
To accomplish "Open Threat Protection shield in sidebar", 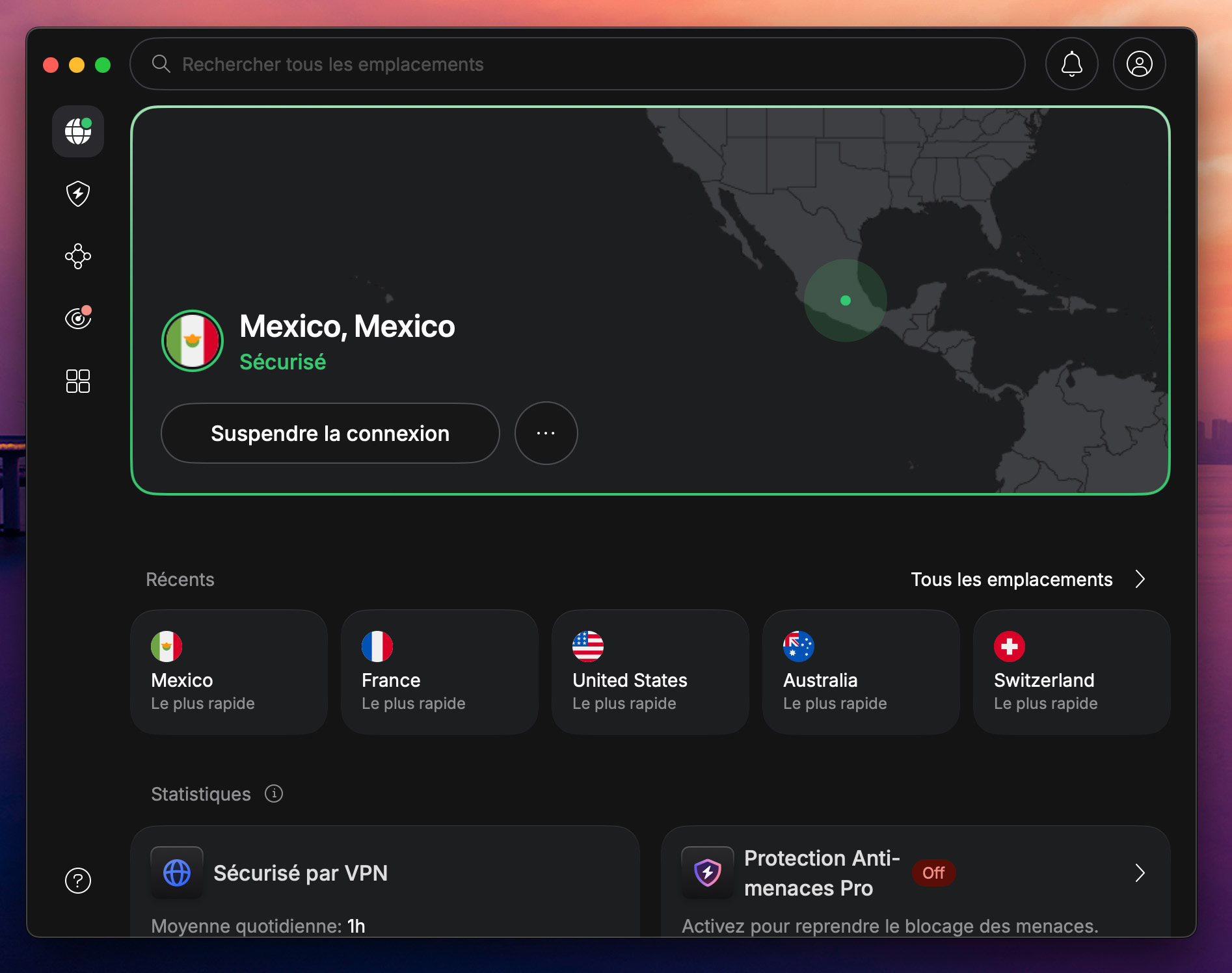I will tap(78, 193).
